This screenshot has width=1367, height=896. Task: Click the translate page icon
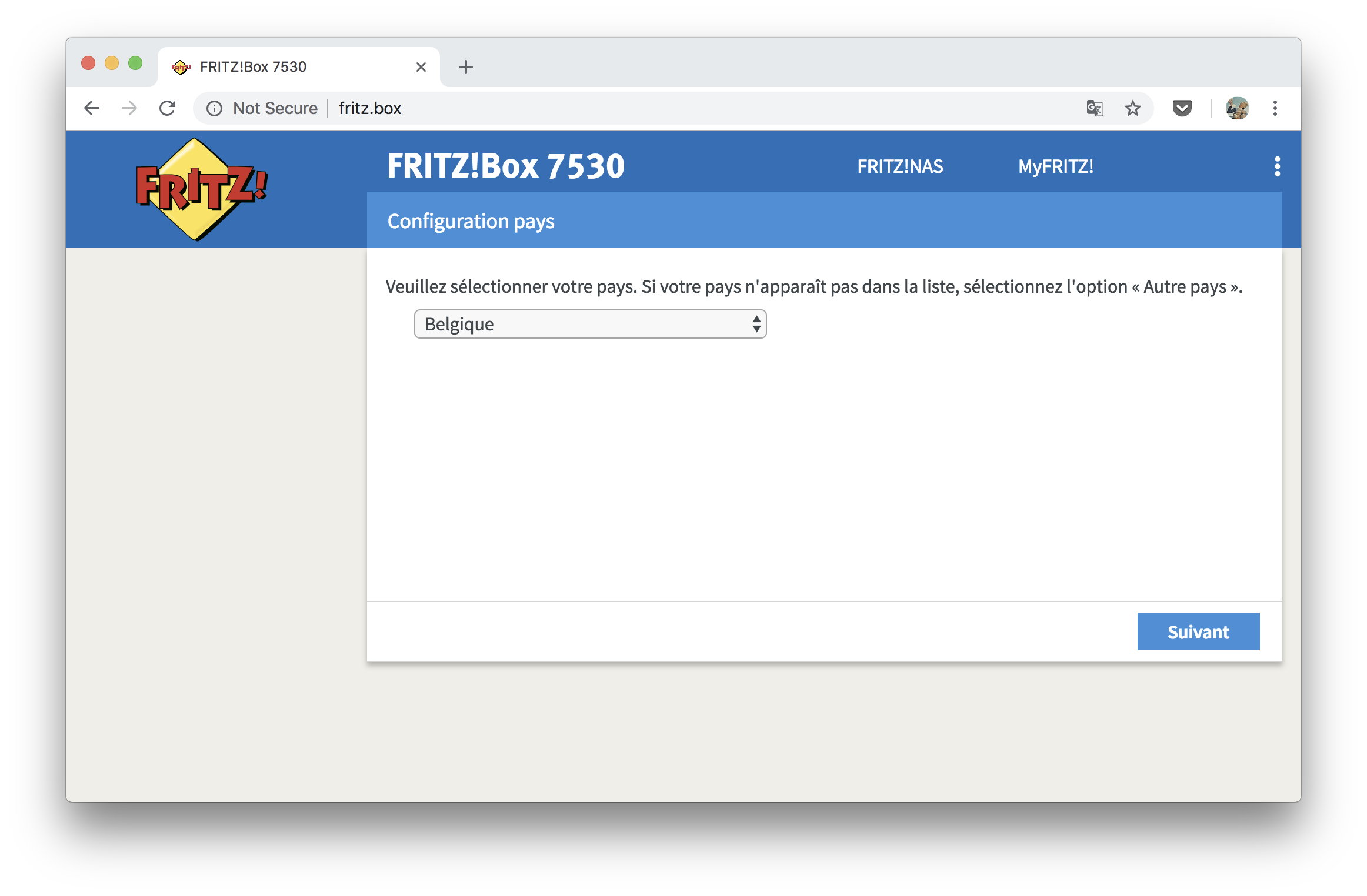[1095, 108]
